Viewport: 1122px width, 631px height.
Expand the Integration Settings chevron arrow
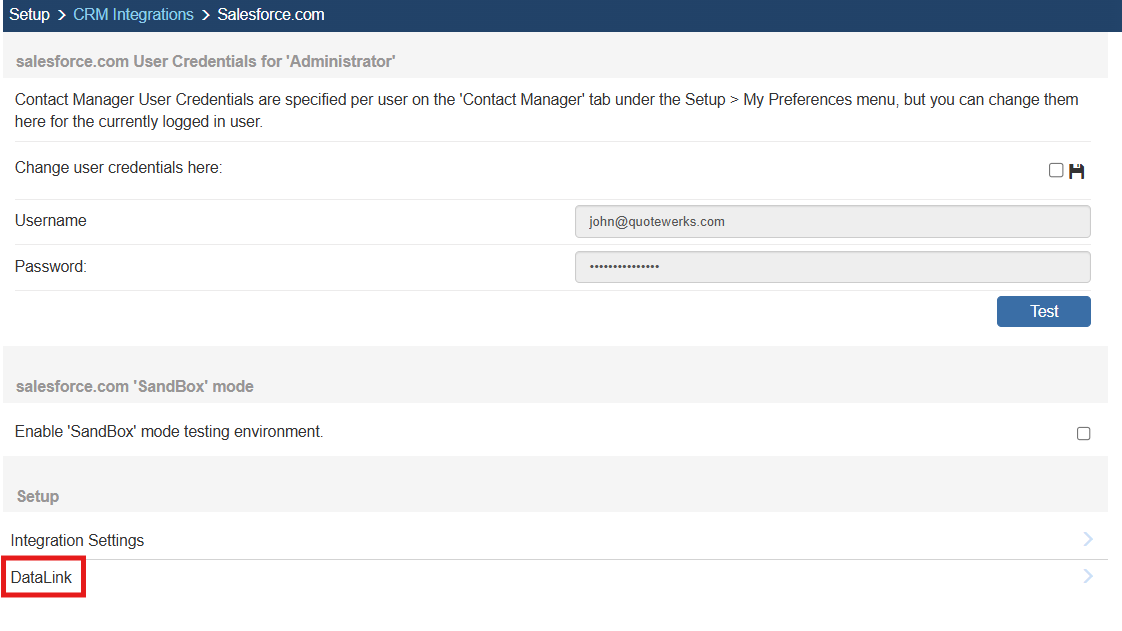[1088, 540]
